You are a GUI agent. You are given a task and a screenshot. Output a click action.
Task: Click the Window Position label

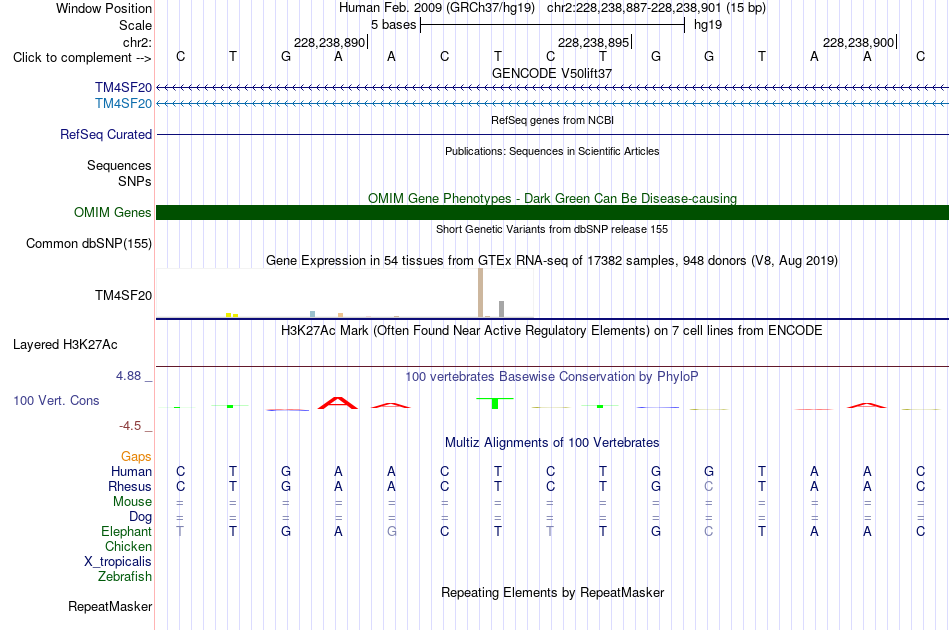coord(104,8)
